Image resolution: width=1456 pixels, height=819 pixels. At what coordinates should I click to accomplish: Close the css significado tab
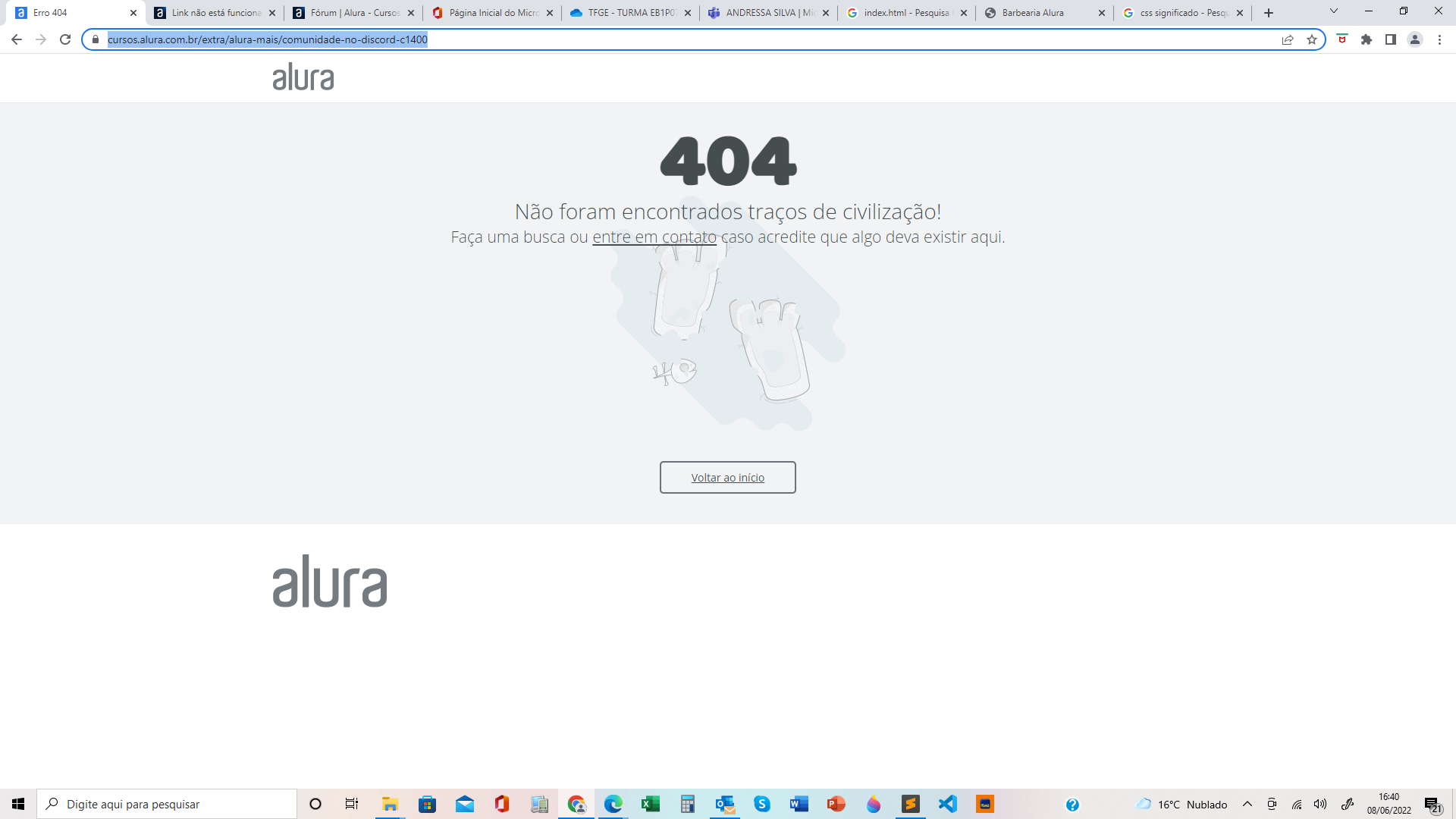pyautogui.click(x=1240, y=13)
